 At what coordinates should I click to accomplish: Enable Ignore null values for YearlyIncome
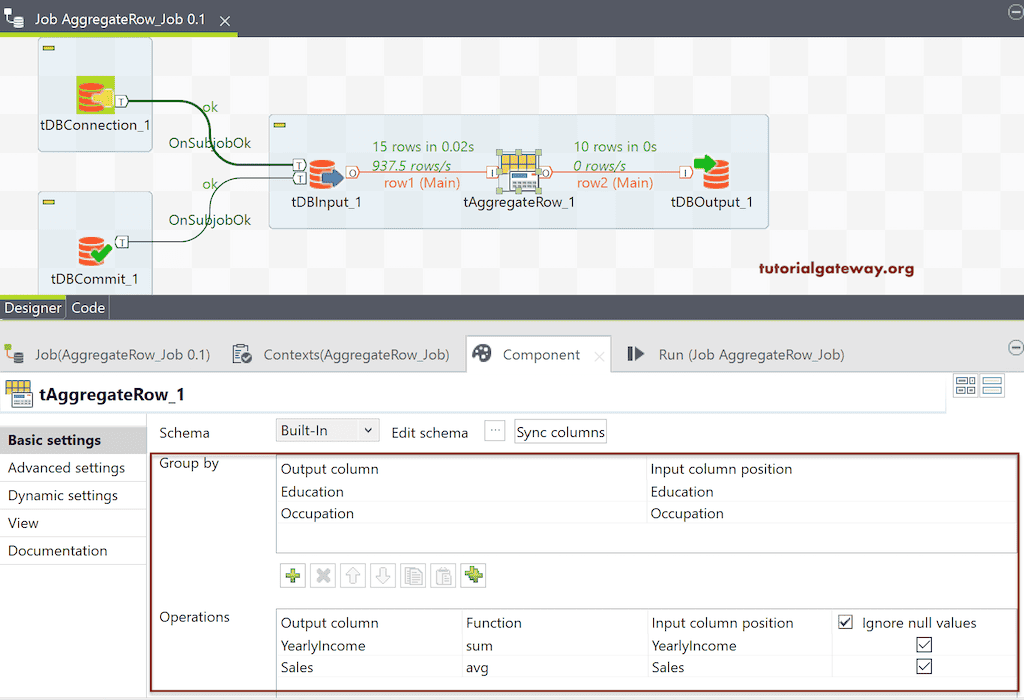tap(922, 645)
